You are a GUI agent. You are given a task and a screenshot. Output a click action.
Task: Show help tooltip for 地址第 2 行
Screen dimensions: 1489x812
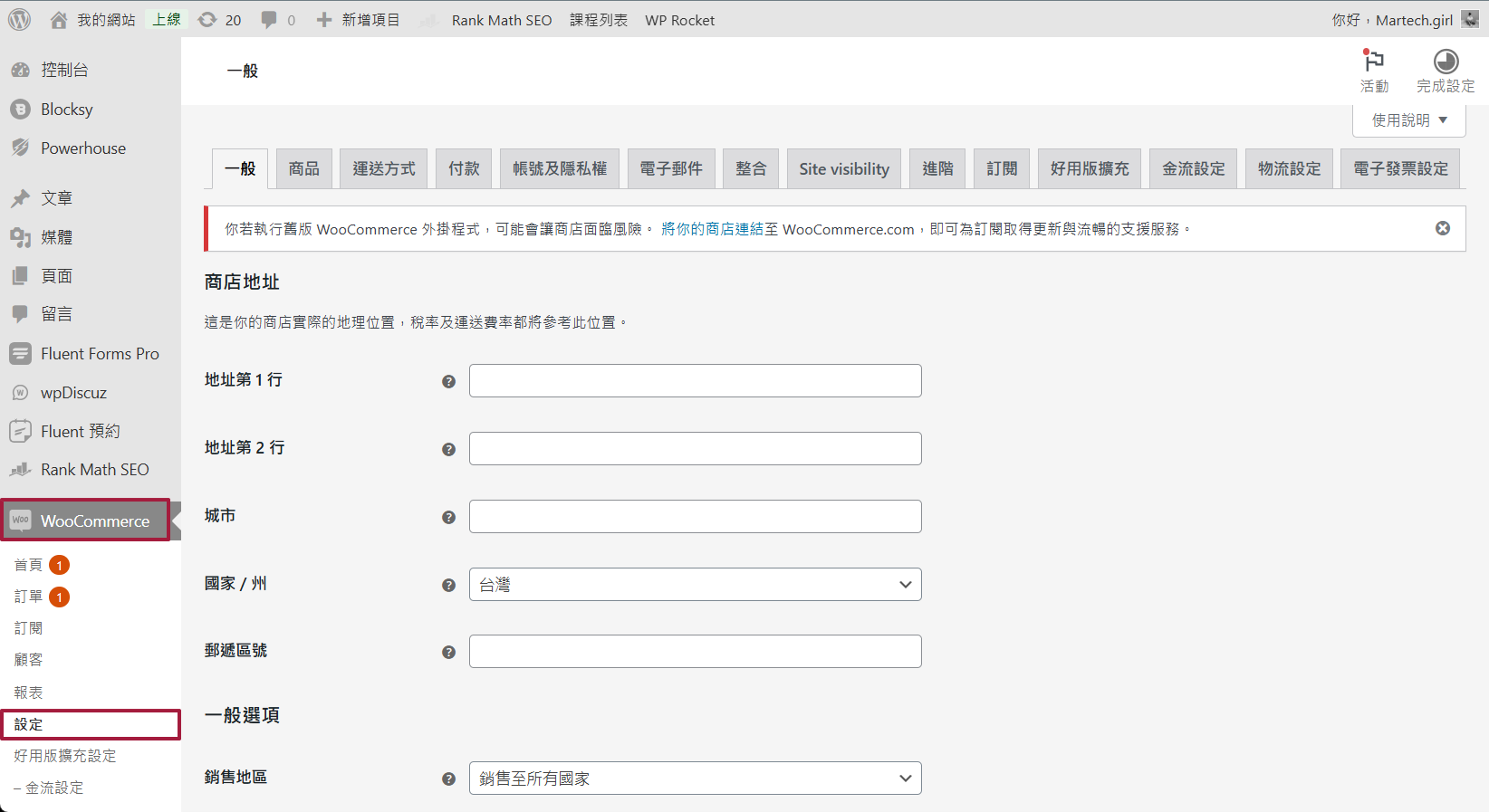coord(448,449)
